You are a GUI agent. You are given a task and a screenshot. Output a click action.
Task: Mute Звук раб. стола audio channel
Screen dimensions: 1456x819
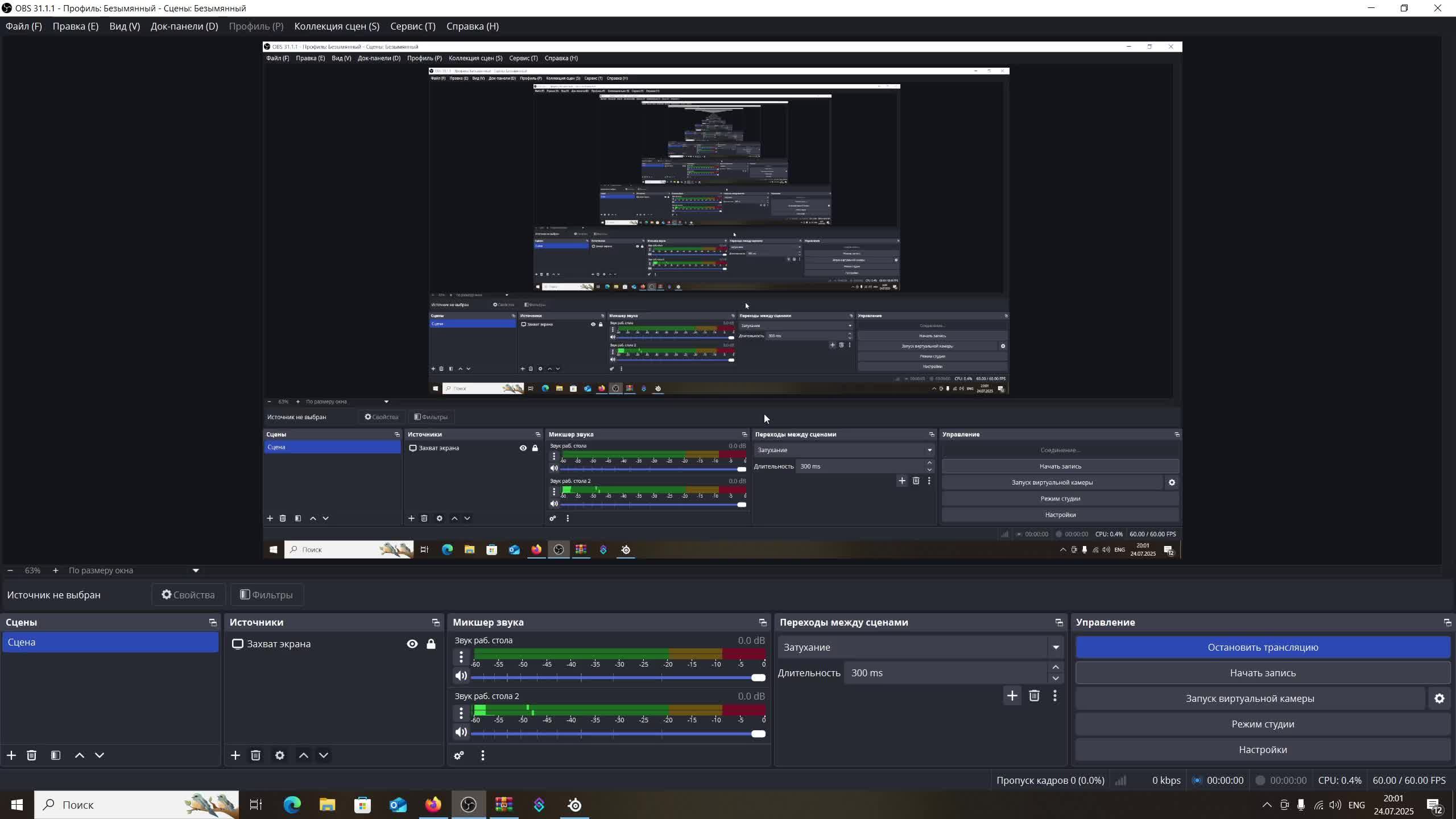(461, 676)
